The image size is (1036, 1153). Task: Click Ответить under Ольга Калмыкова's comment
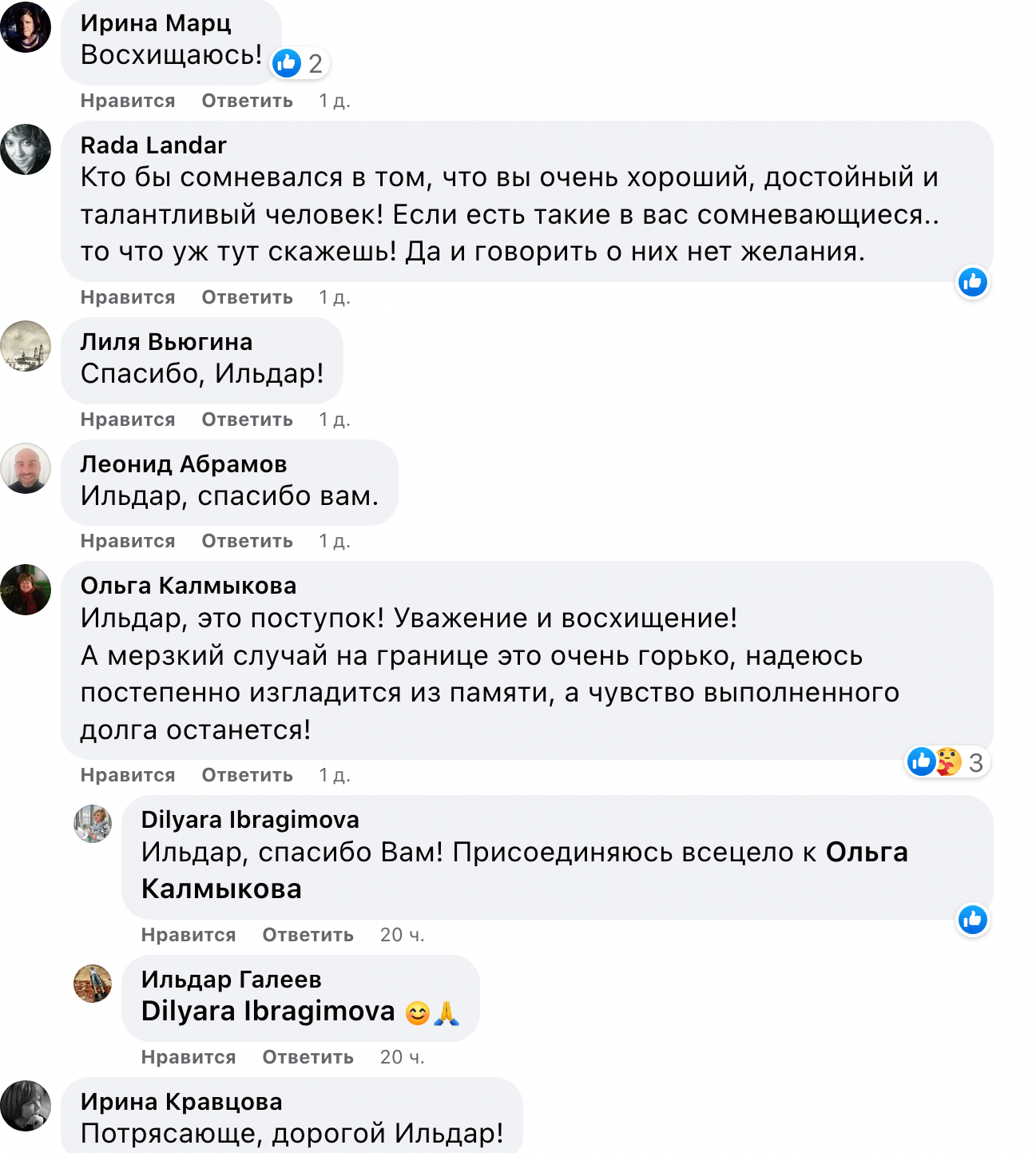click(x=247, y=775)
